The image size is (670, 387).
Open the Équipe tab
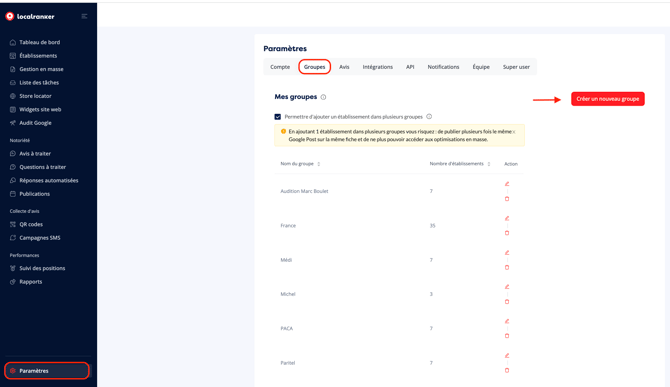[x=481, y=67]
